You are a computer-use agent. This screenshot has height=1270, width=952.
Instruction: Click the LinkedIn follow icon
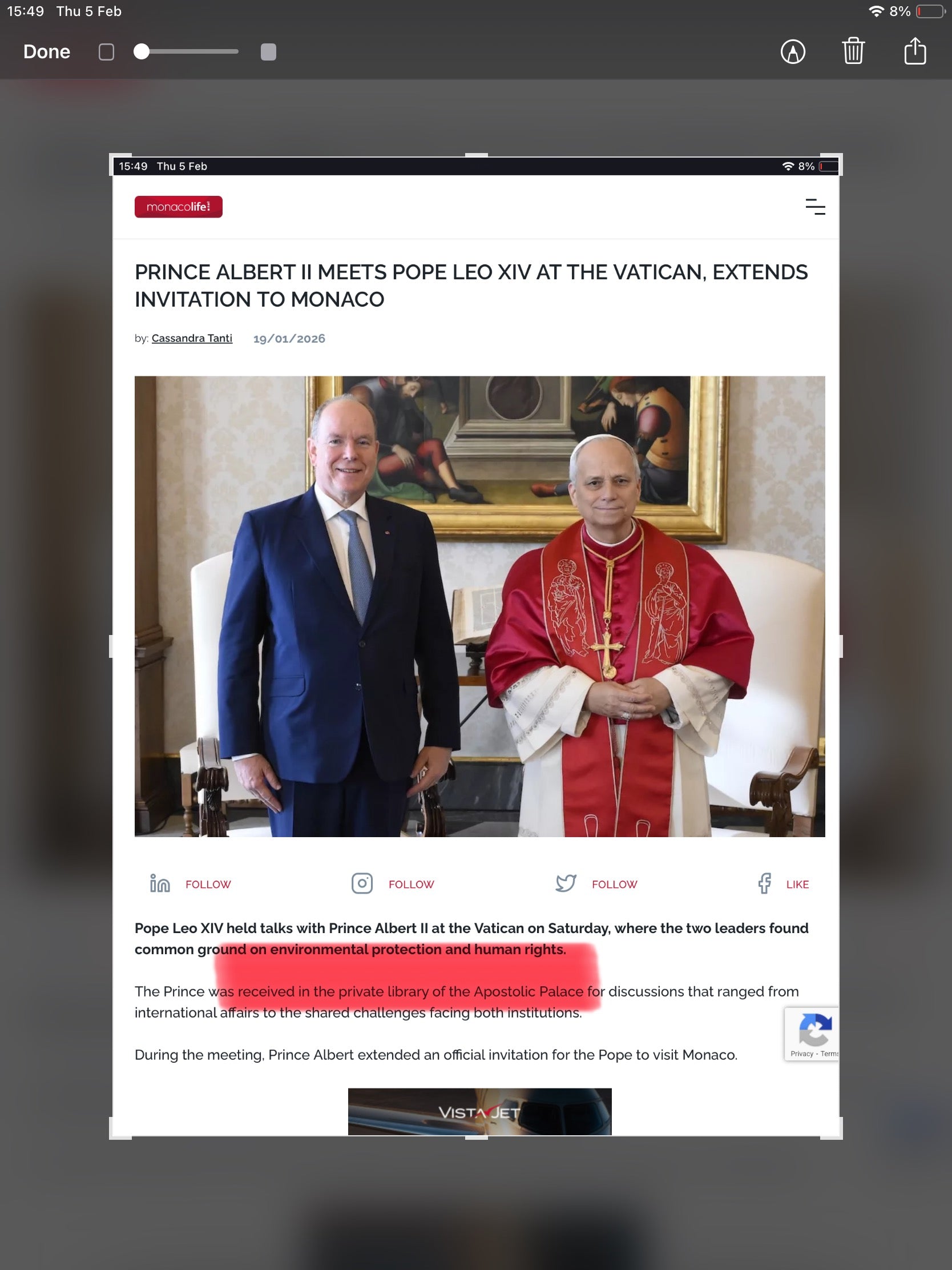160,883
